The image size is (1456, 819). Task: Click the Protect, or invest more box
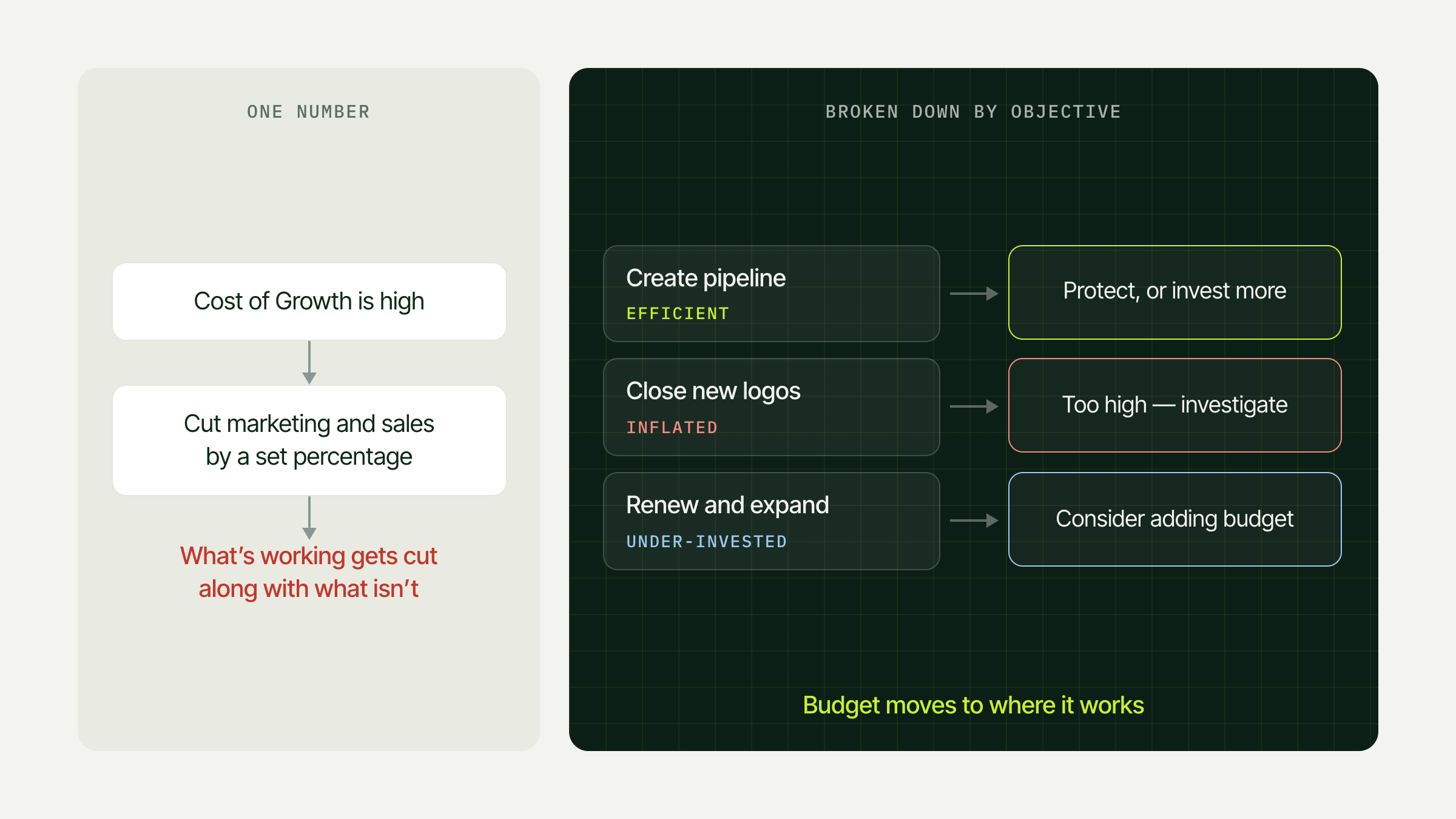point(1175,292)
